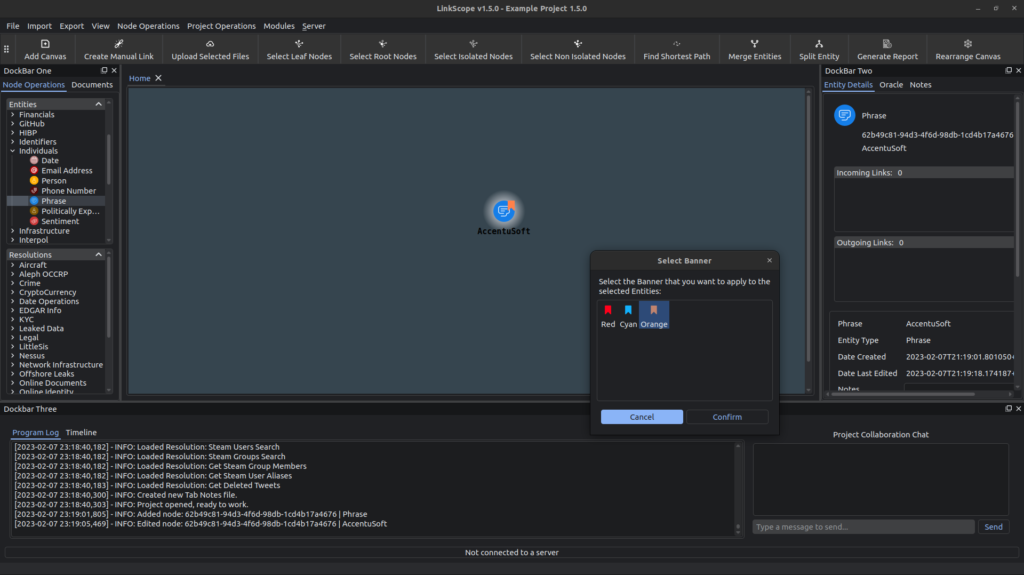Viewport: 1024px width, 575px height.
Task: Expand the HIBP entity category
Action: [x=12, y=133]
